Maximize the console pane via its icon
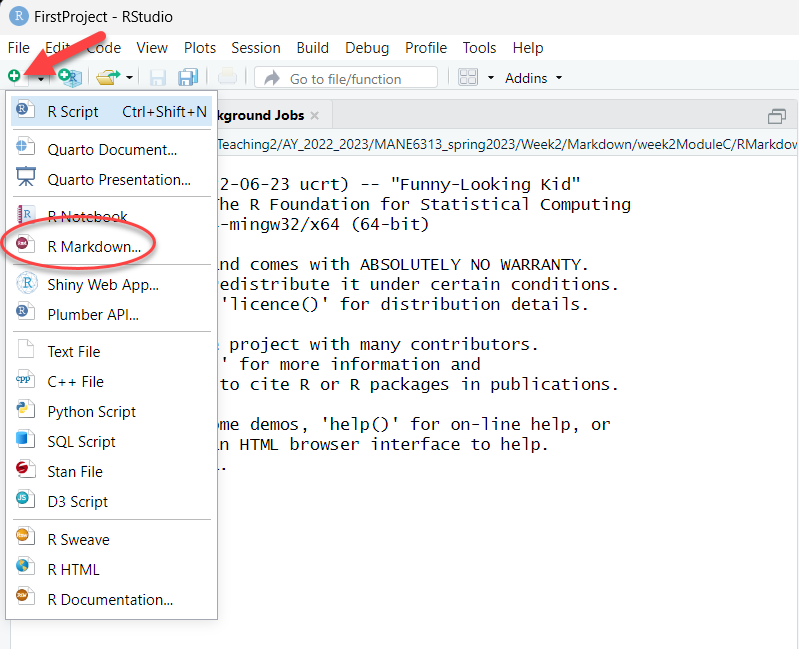This screenshot has width=799, height=649. [x=776, y=116]
